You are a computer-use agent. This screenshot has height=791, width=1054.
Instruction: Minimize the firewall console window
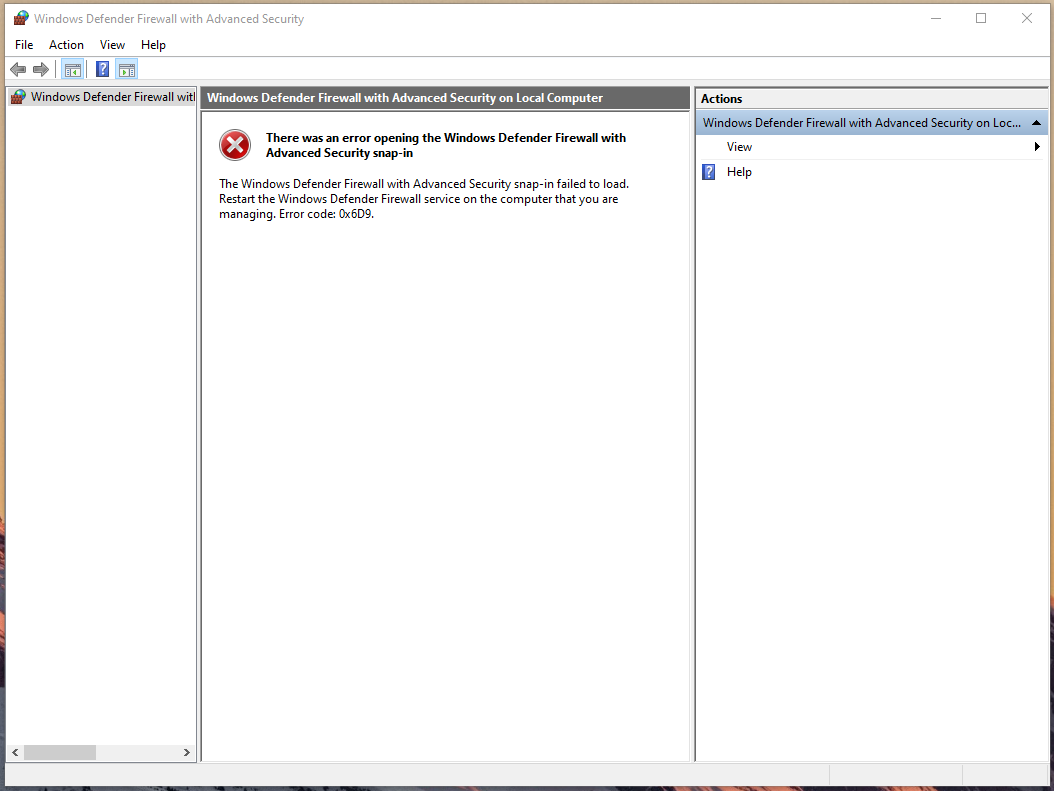point(936,19)
